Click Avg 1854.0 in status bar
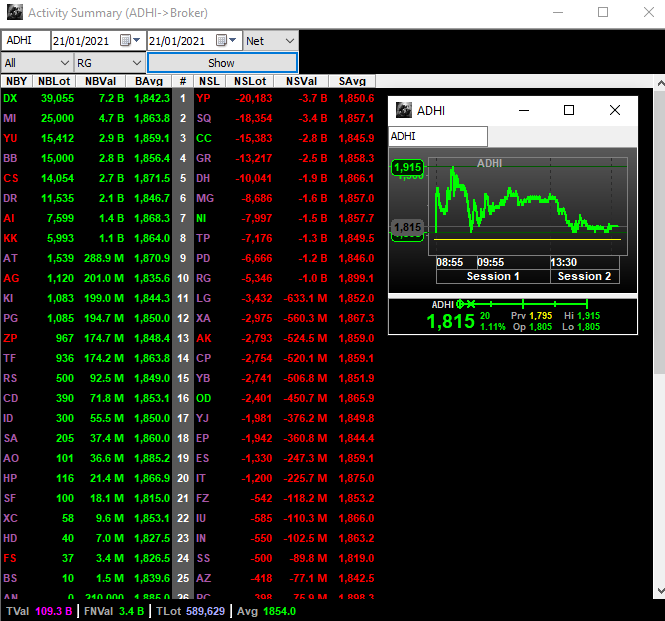The image size is (665, 621). click(x=266, y=611)
